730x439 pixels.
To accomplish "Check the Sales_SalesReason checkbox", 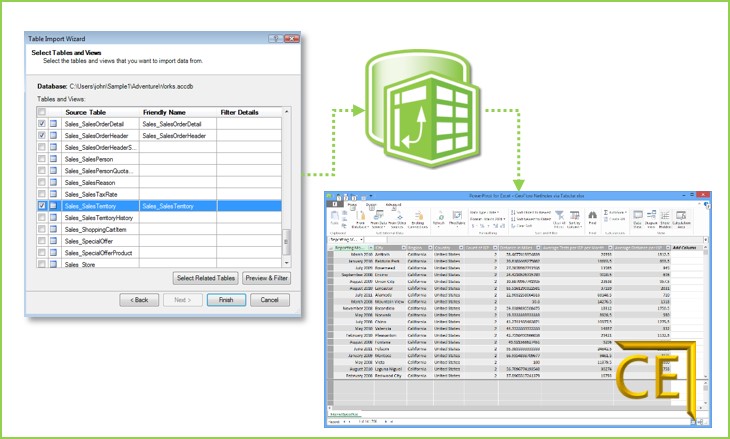I will 42,182.
